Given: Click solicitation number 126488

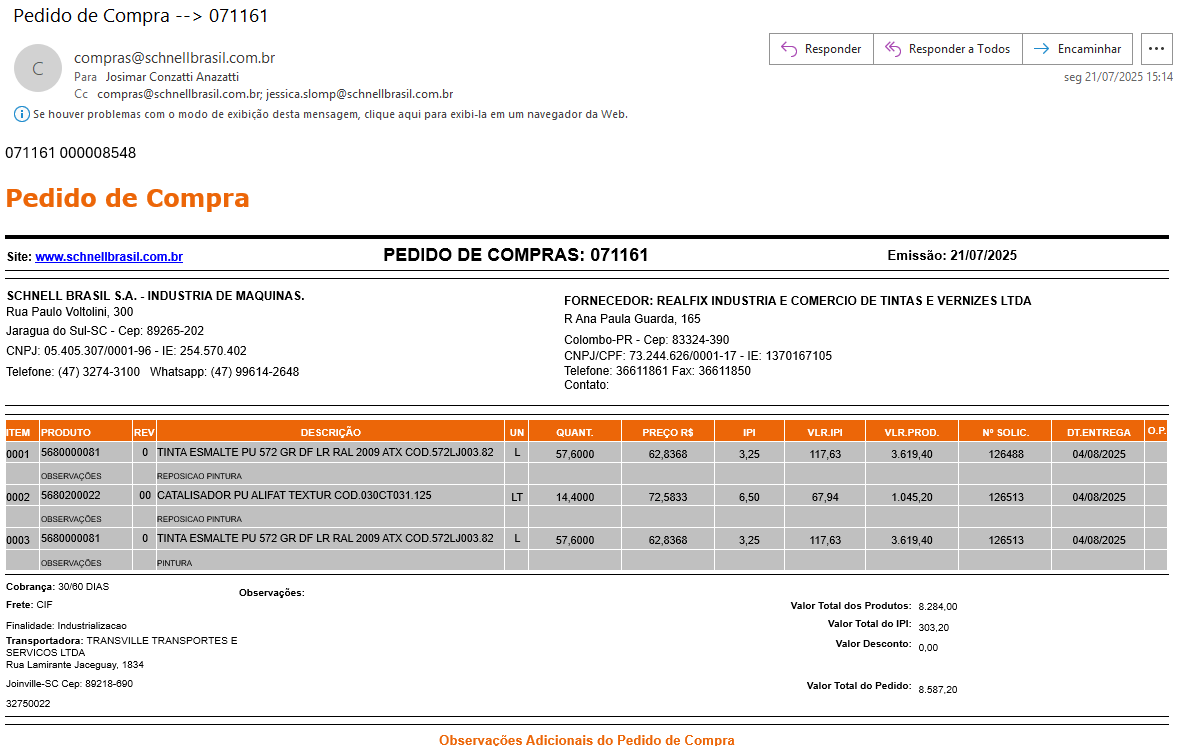Looking at the screenshot, I should pos(1006,454).
